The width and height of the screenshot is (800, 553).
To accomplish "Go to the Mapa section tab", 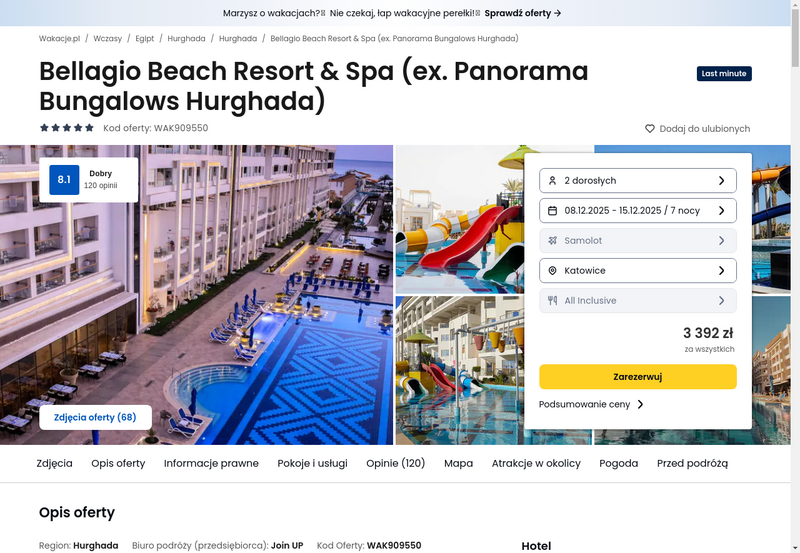I will point(458,463).
